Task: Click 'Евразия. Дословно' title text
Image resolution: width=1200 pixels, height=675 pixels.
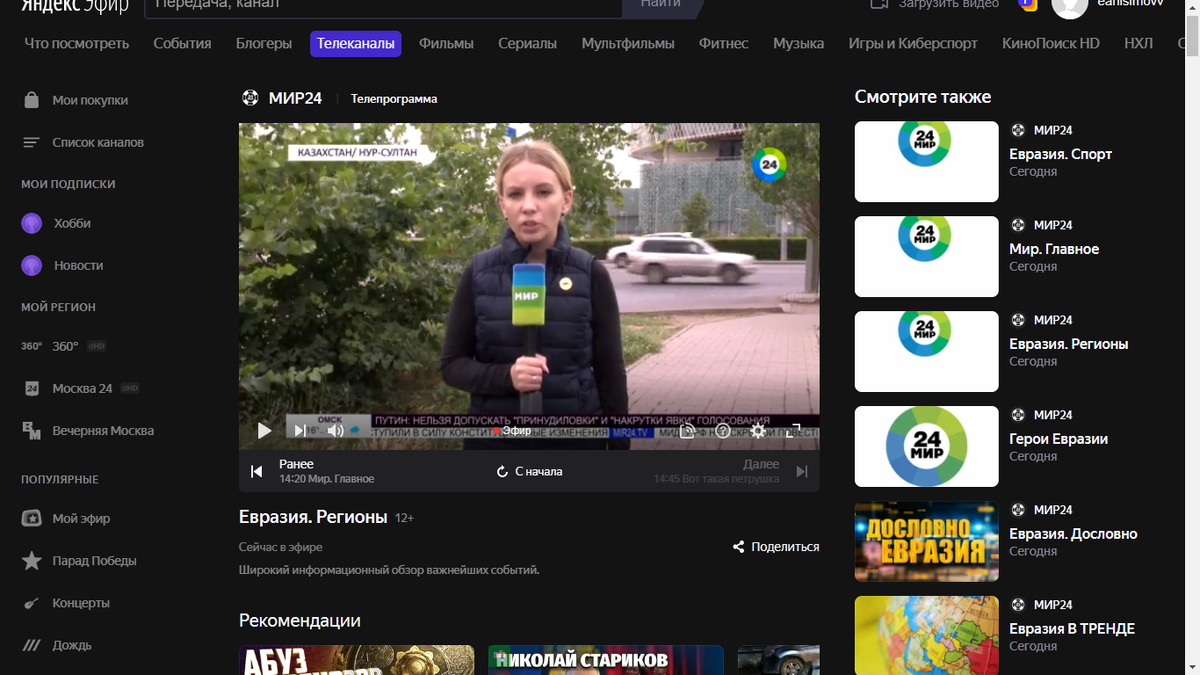Action: click(x=1073, y=534)
